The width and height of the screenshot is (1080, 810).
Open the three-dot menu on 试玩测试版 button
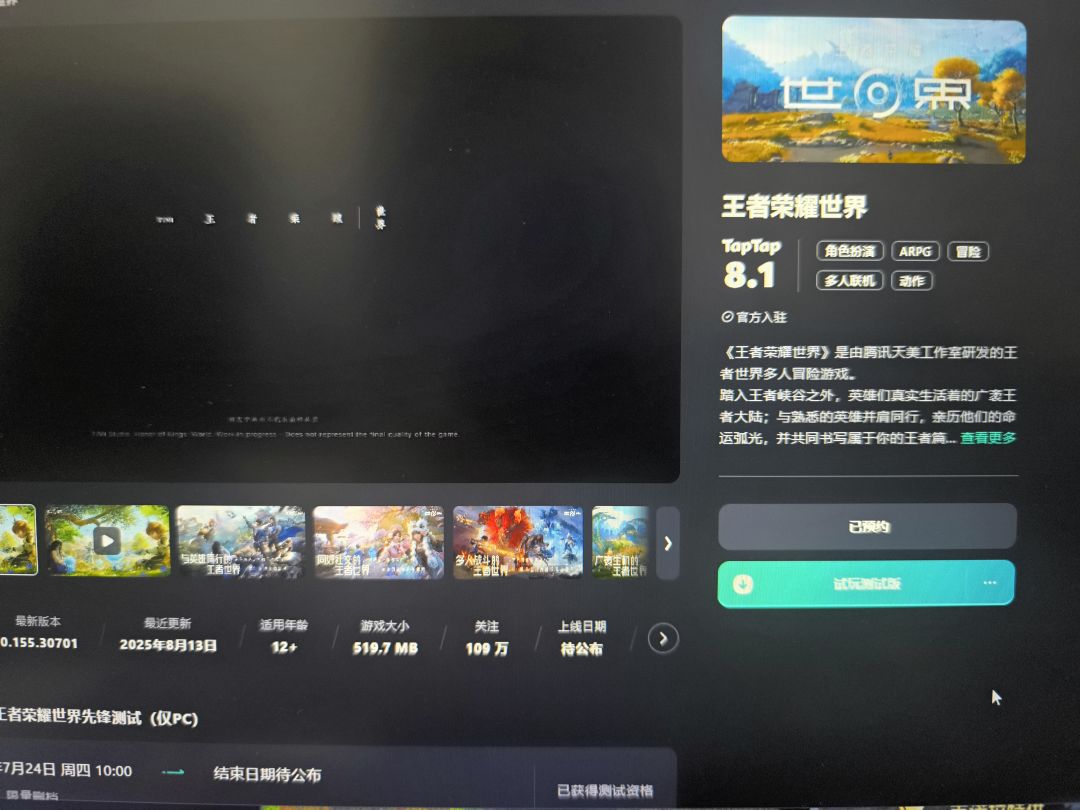(990, 583)
